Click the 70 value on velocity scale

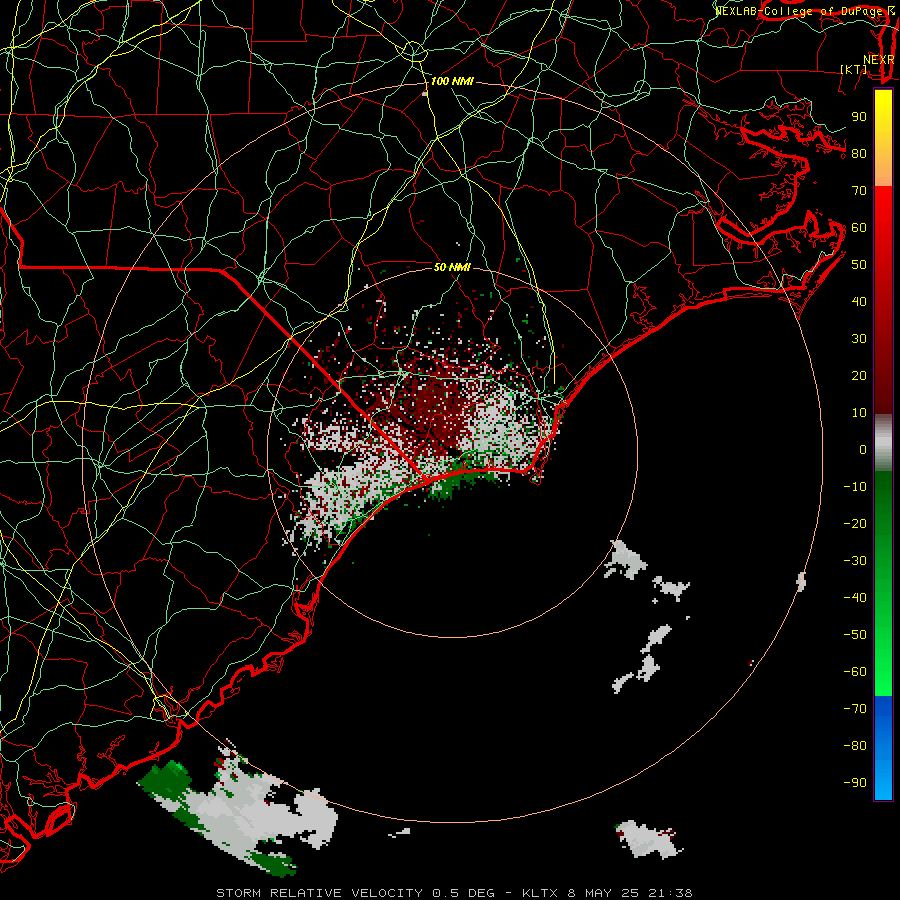859,191
